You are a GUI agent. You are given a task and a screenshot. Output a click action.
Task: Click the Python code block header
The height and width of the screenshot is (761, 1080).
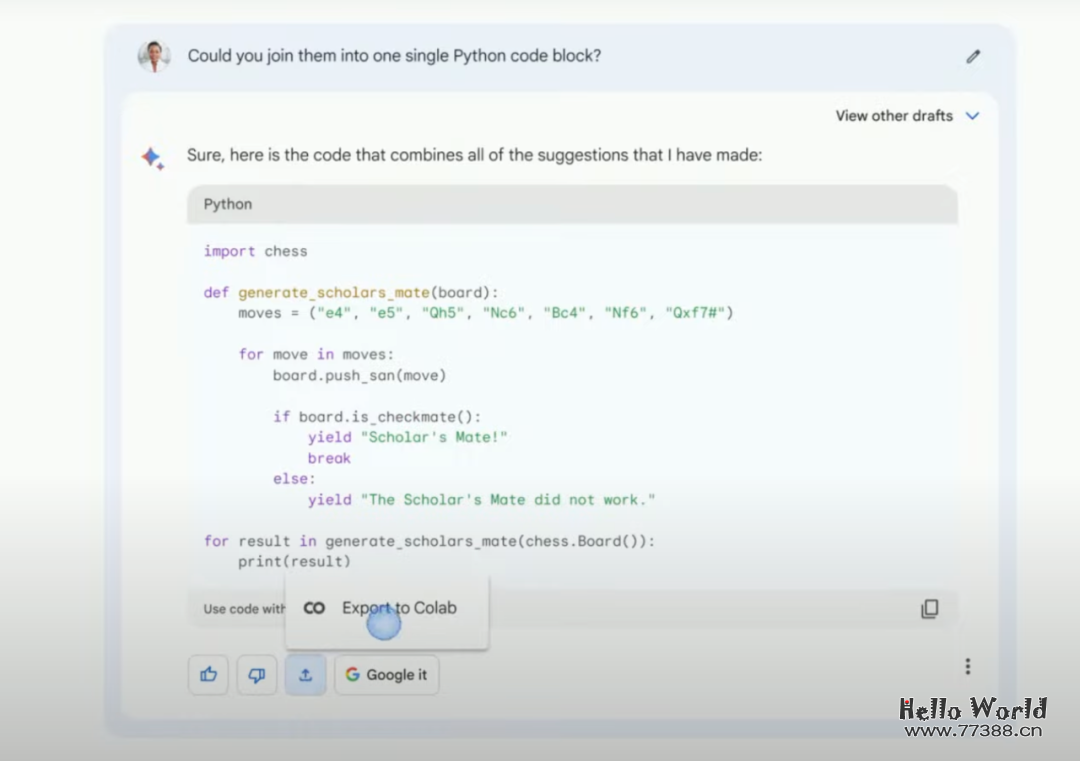(571, 204)
